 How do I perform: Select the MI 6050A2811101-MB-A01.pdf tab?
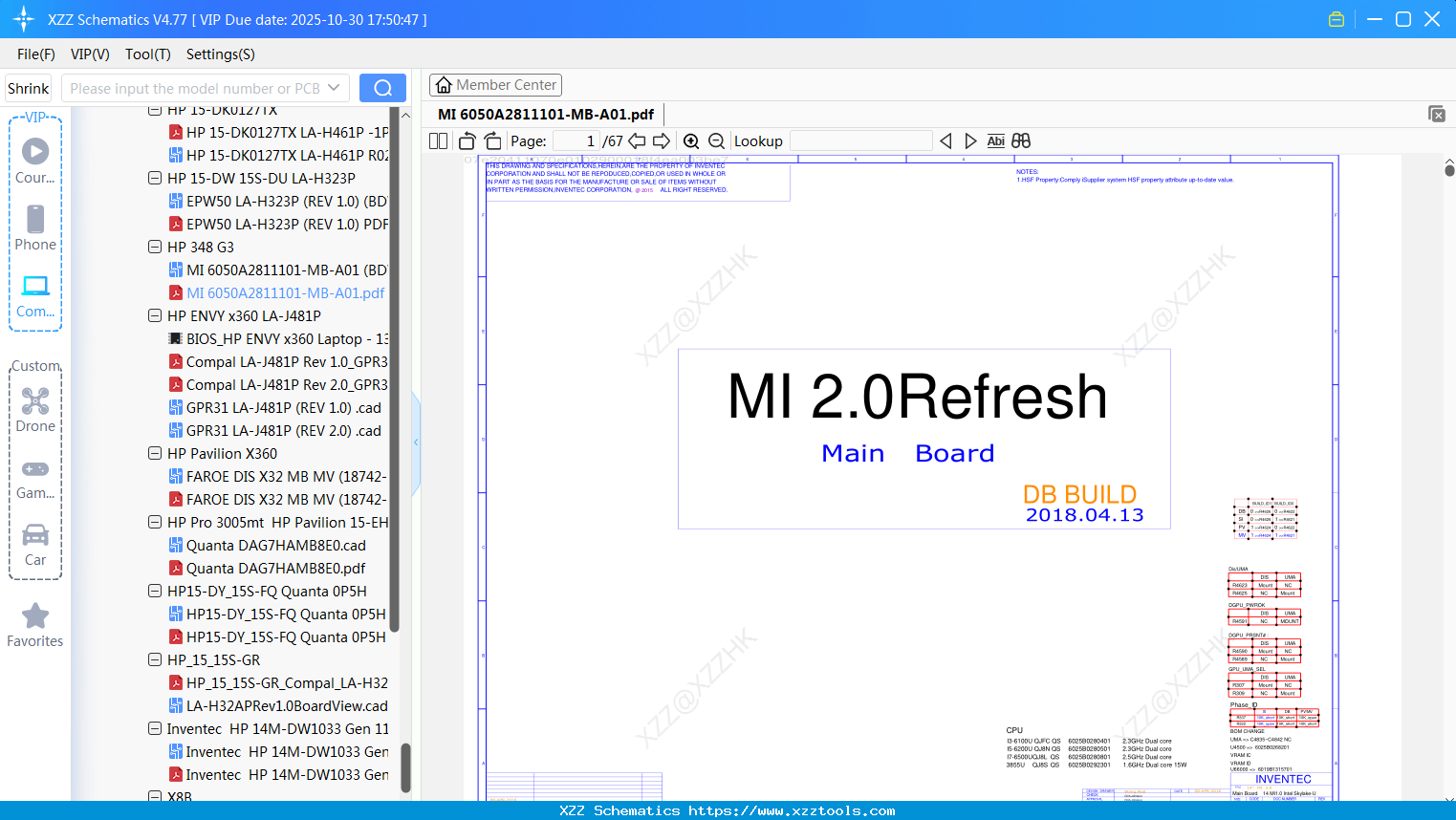coord(546,114)
